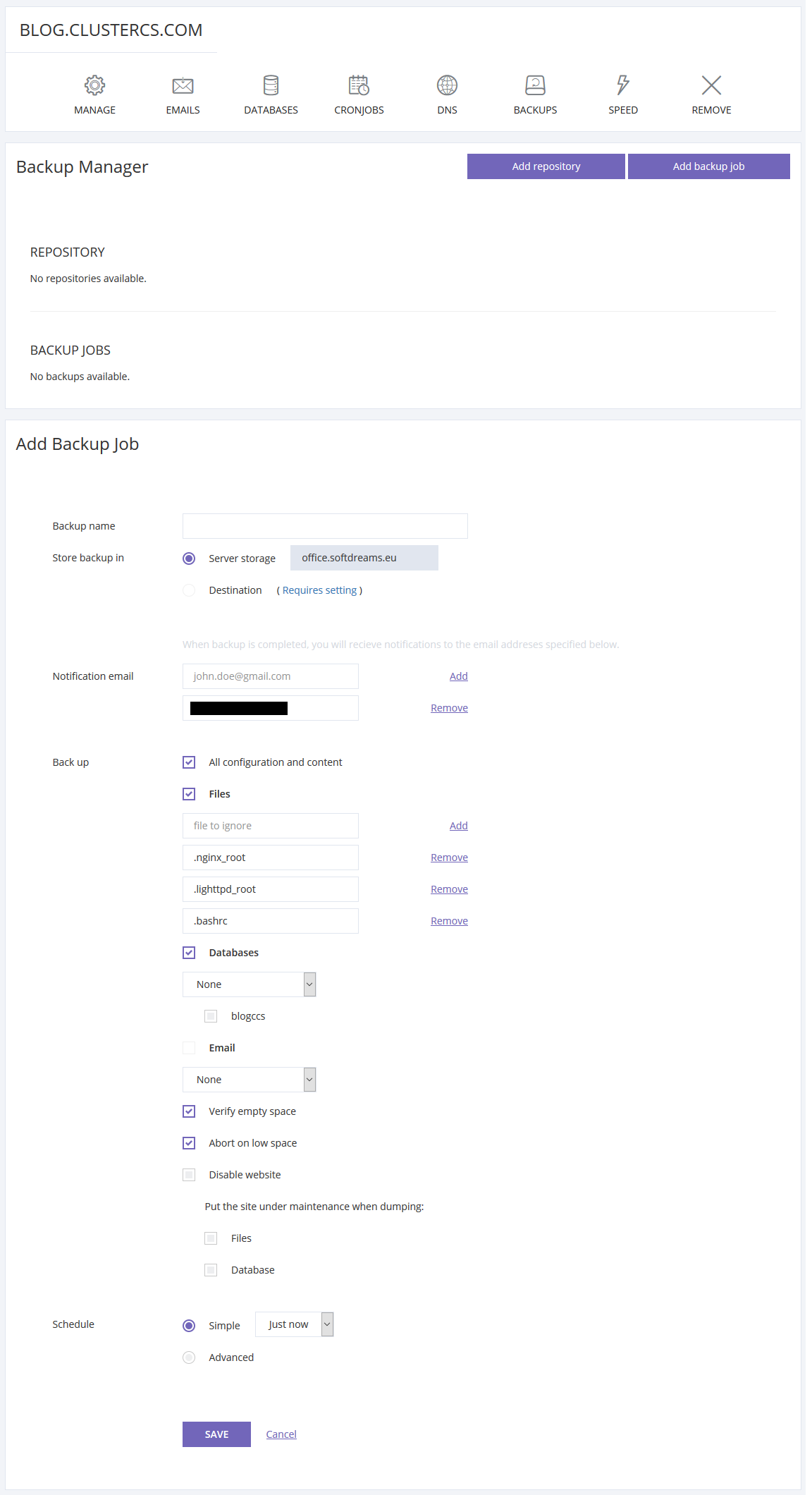Select the Advanced schedule radio button

[x=189, y=1357]
